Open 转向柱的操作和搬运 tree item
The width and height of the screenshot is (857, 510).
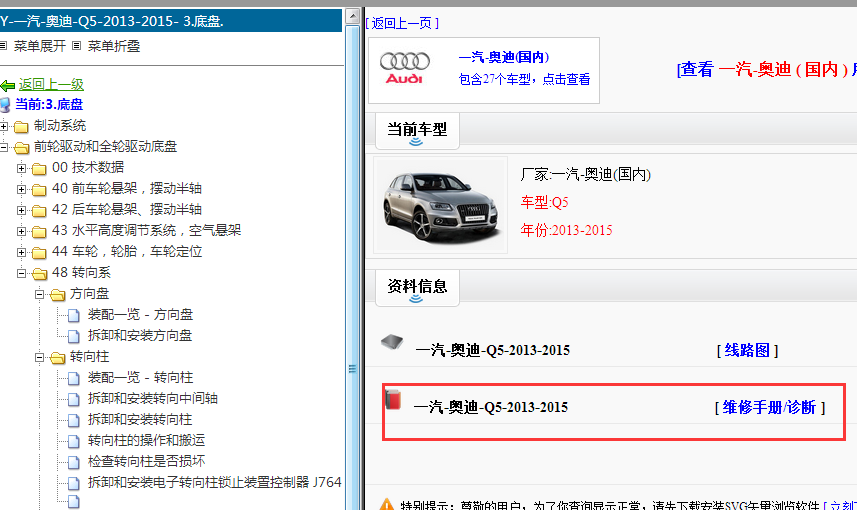(146, 441)
